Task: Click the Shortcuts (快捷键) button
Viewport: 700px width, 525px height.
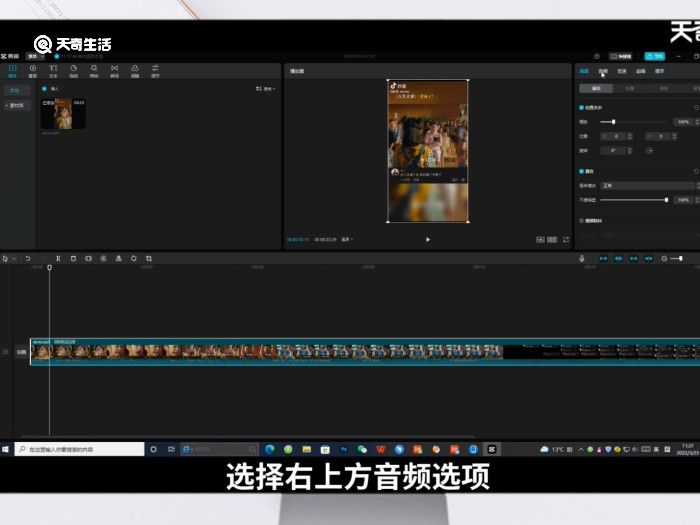Action: tap(621, 56)
